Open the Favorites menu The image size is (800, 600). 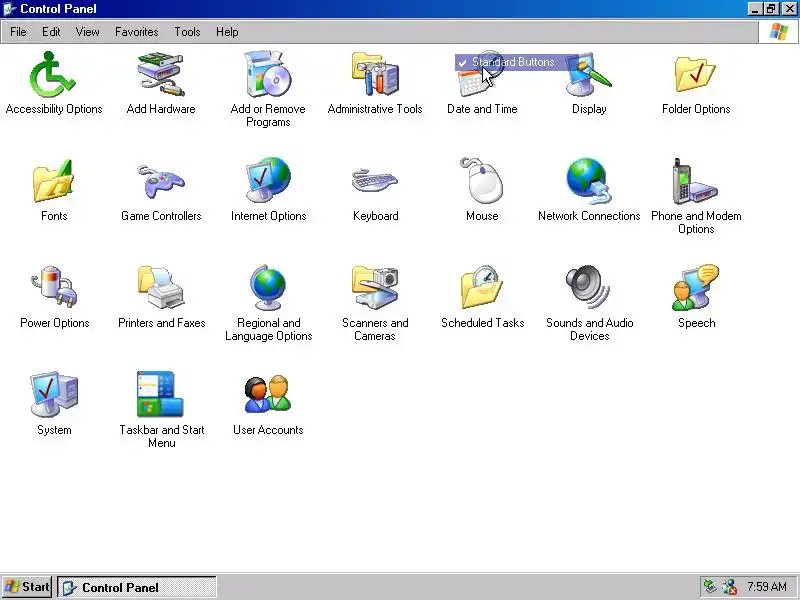tap(136, 32)
